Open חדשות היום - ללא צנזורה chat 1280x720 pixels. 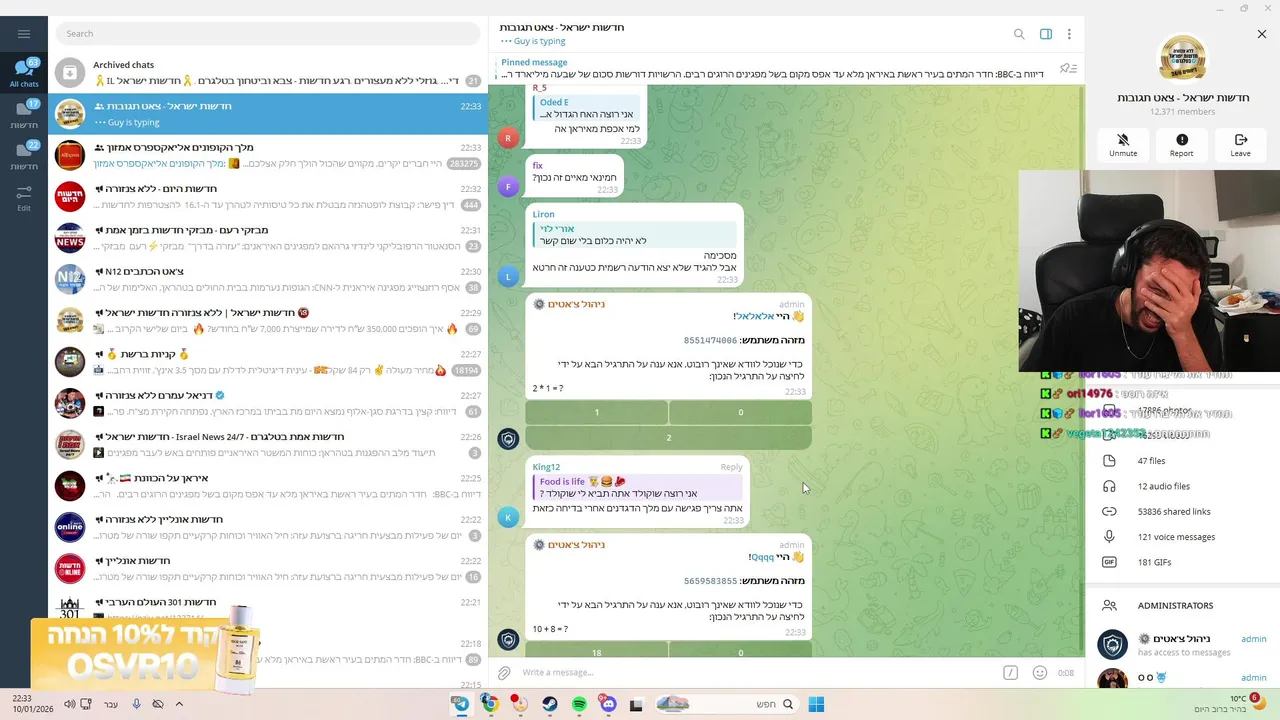(268, 196)
